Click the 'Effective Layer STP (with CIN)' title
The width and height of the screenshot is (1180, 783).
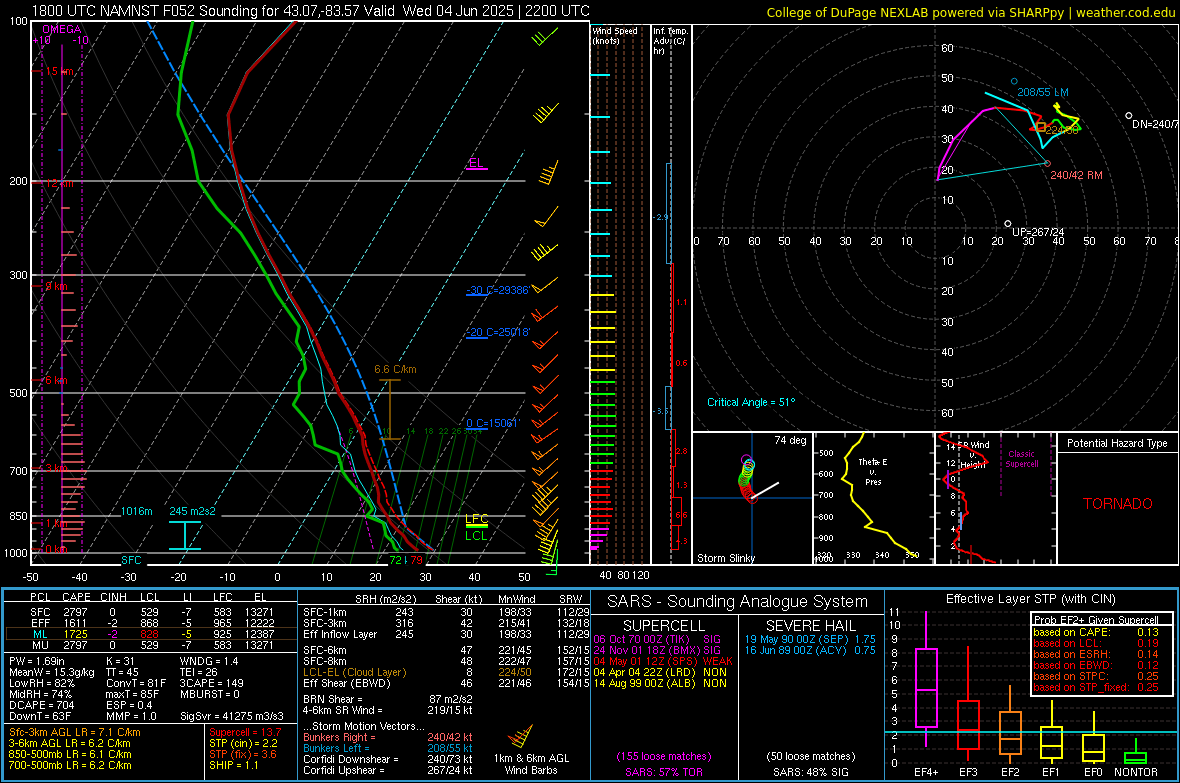[x=1031, y=599]
